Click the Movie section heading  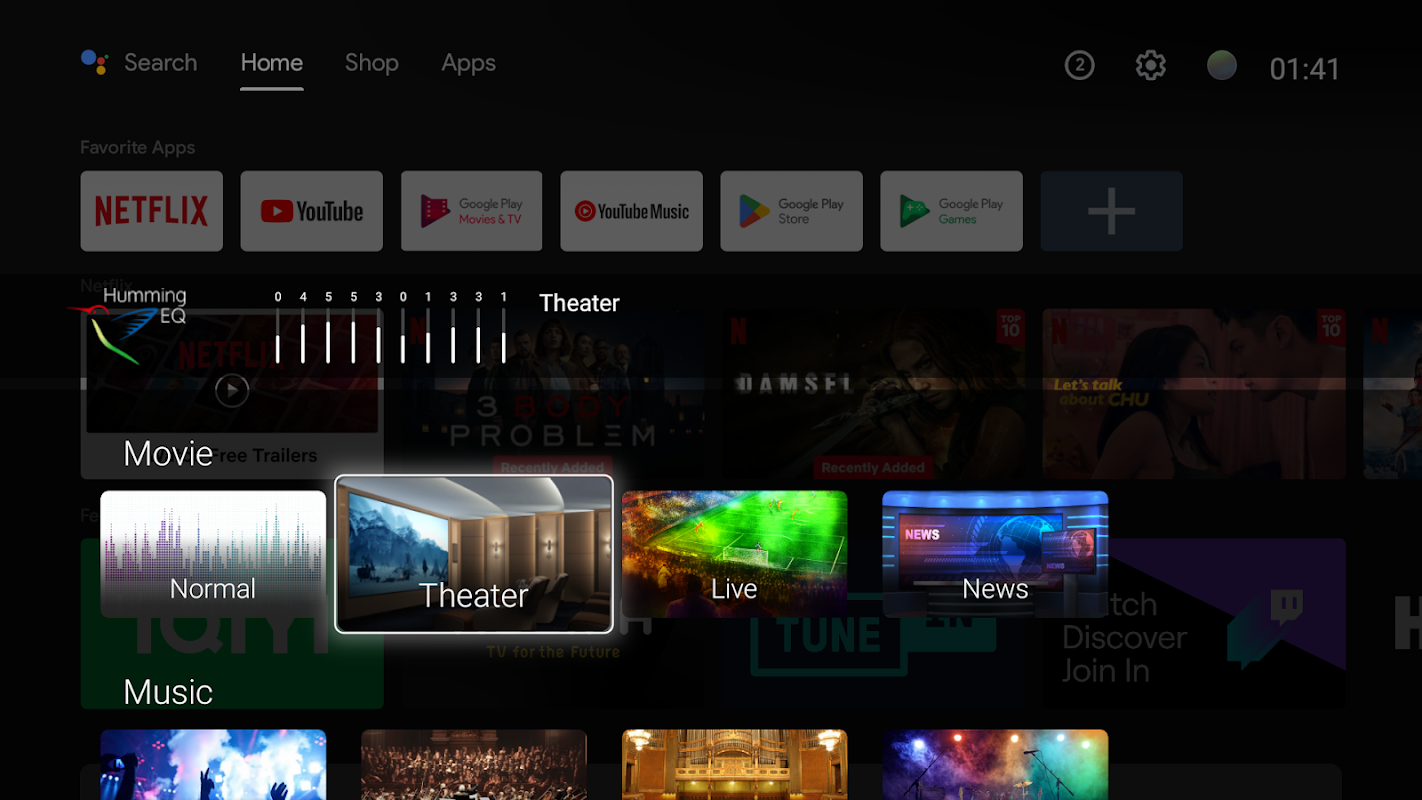click(168, 453)
